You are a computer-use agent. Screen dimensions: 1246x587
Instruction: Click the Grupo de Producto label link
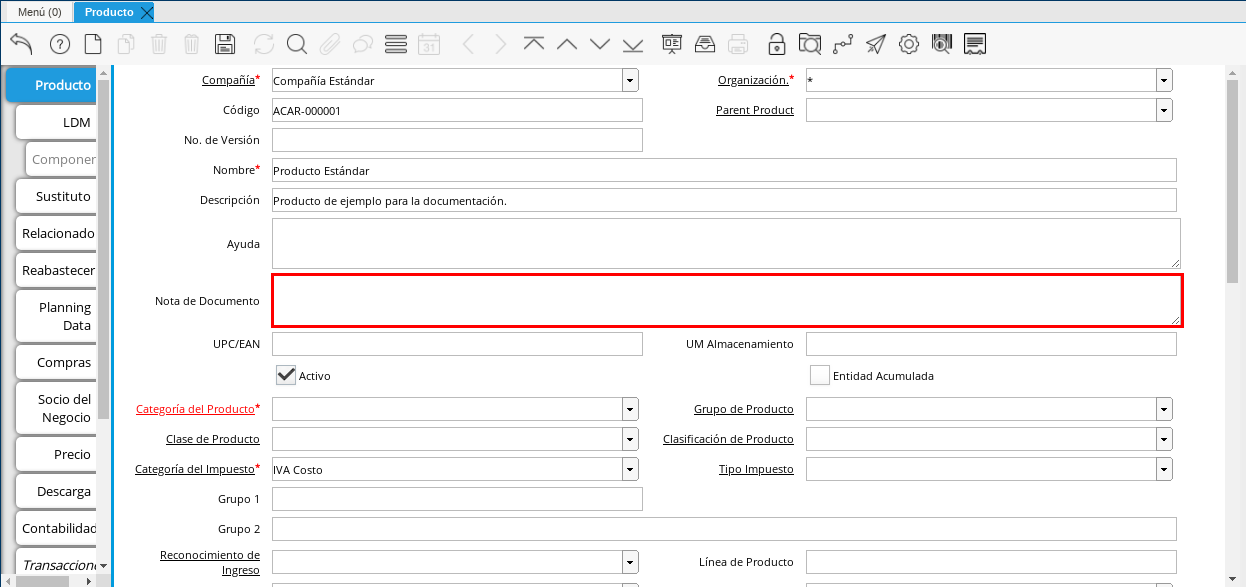[743, 409]
